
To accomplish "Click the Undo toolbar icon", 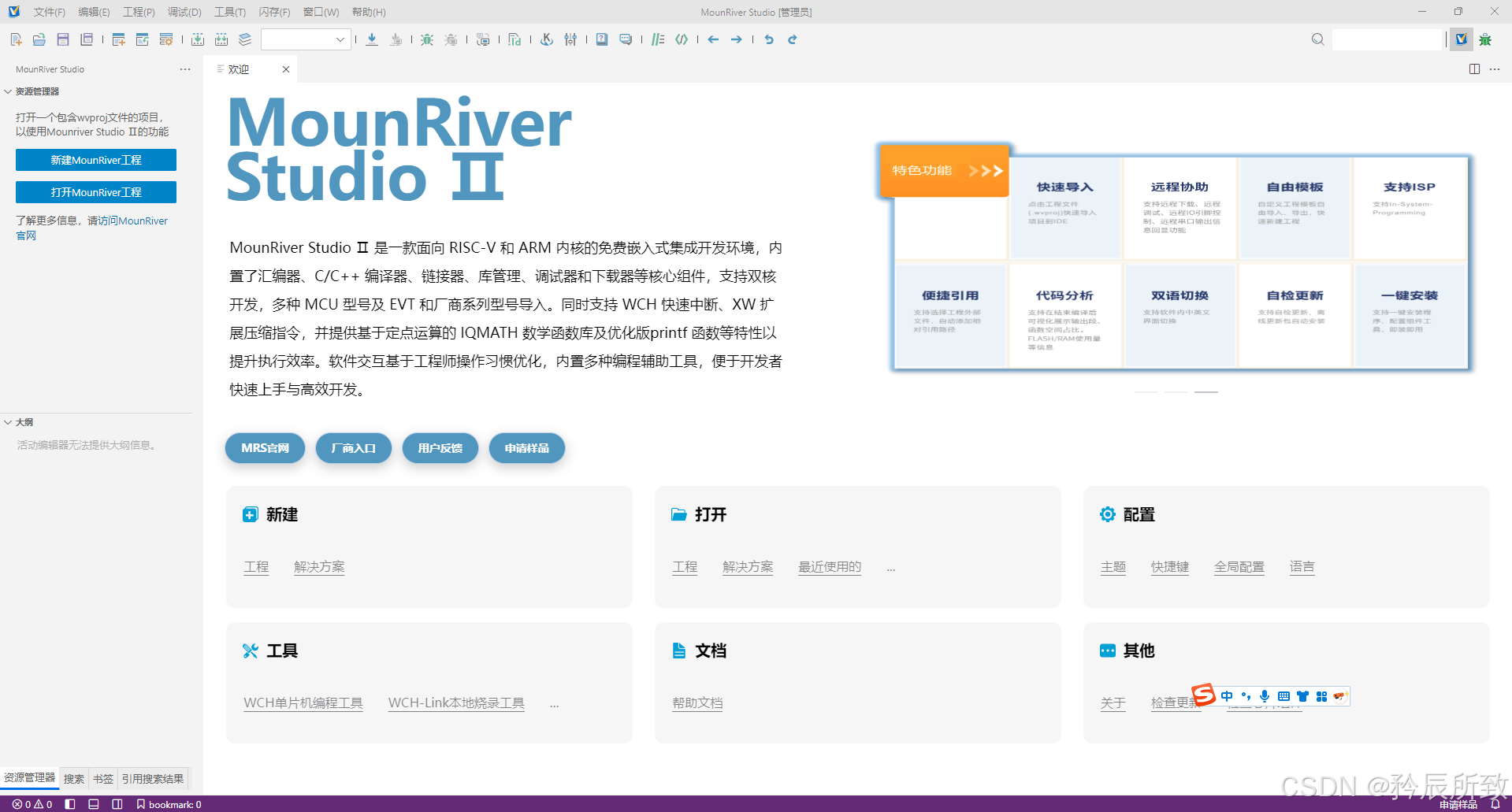I will click(x=769, y=39).
